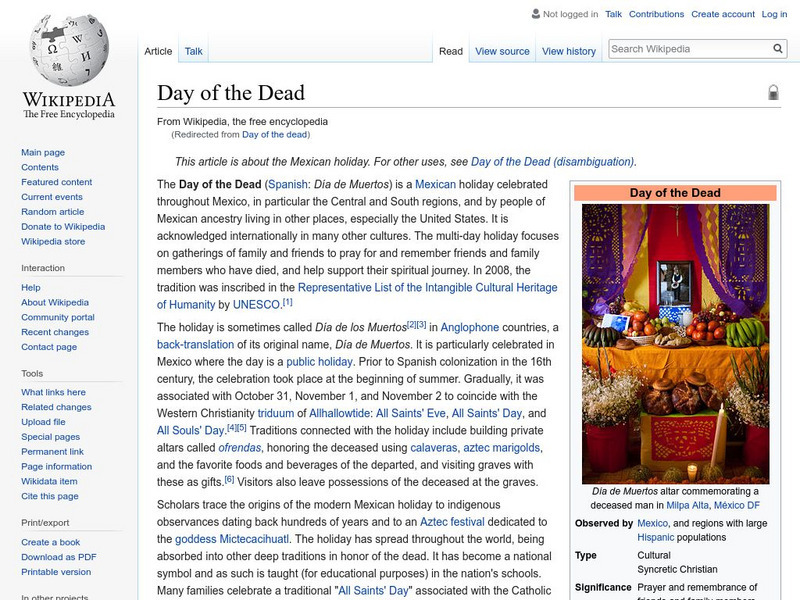The width and height of the screenshot is (800, 600).
Task: Click the page protection padlock icon
Action: [773, 92]
